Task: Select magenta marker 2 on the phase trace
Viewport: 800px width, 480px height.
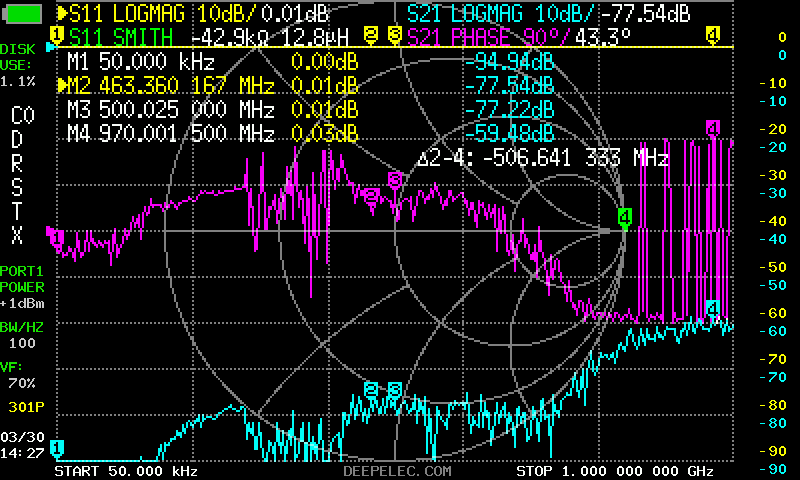Action: [x=371, y=196]
